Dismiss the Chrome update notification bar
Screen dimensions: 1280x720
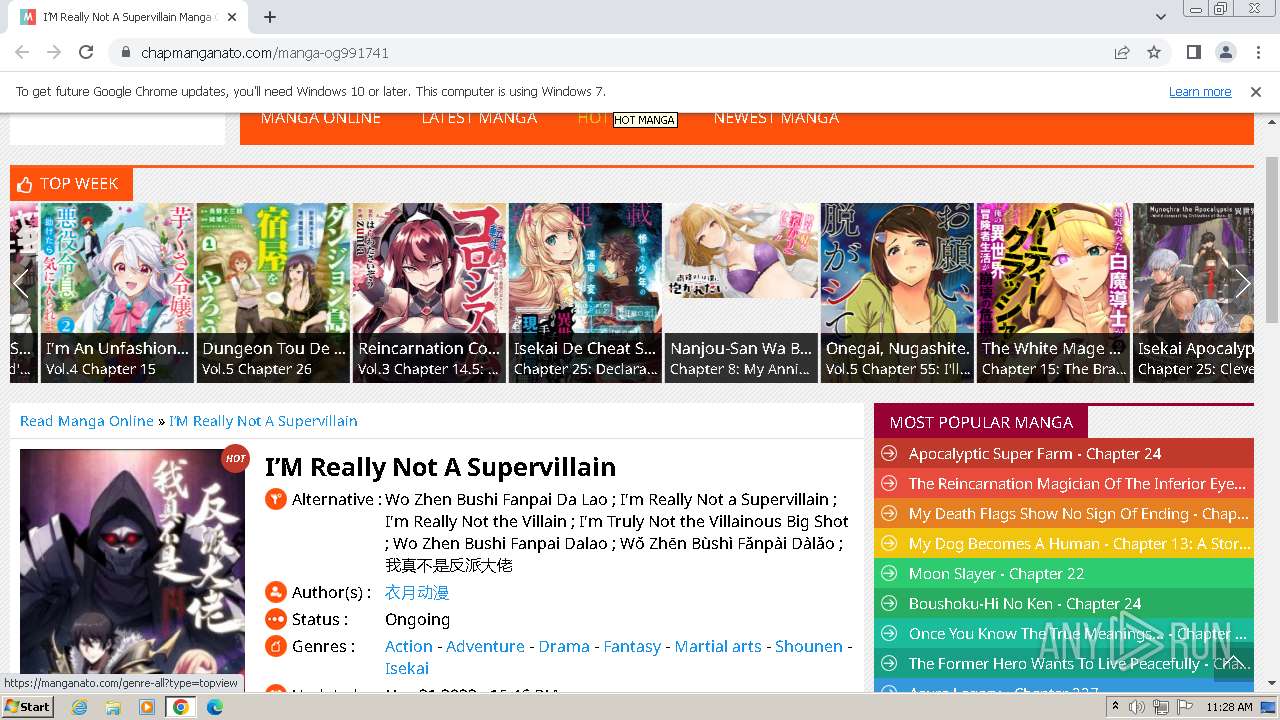pos(1256,91)
